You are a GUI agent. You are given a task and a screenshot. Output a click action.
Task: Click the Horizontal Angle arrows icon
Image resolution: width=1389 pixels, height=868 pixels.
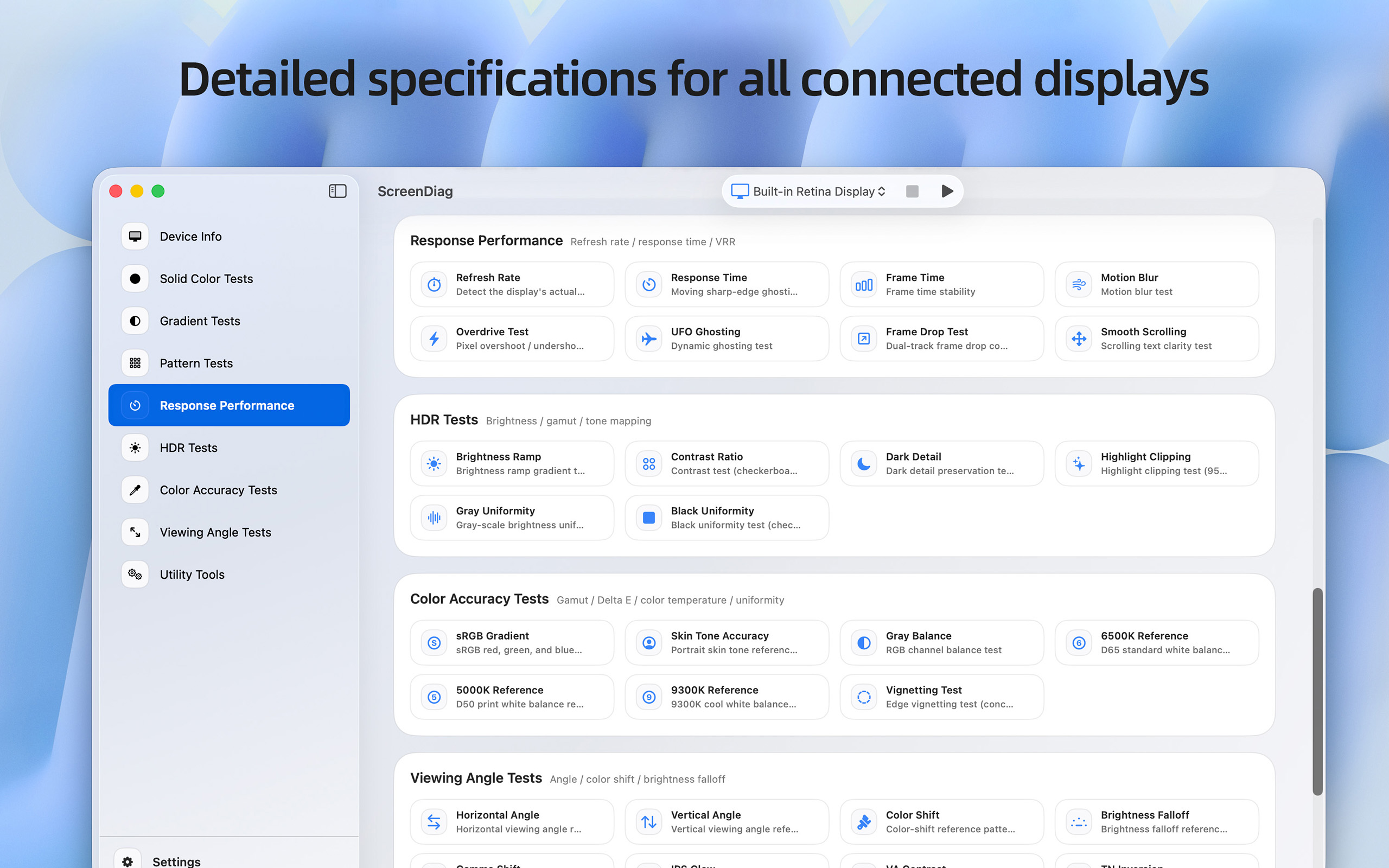(434, 822)
